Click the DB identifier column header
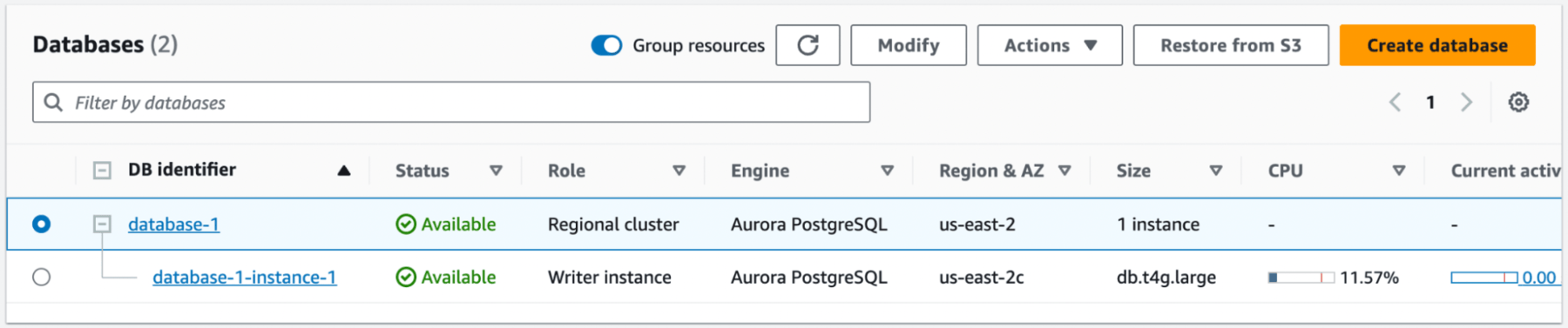Screen dimensions: 1568x328 coord(182,170)
